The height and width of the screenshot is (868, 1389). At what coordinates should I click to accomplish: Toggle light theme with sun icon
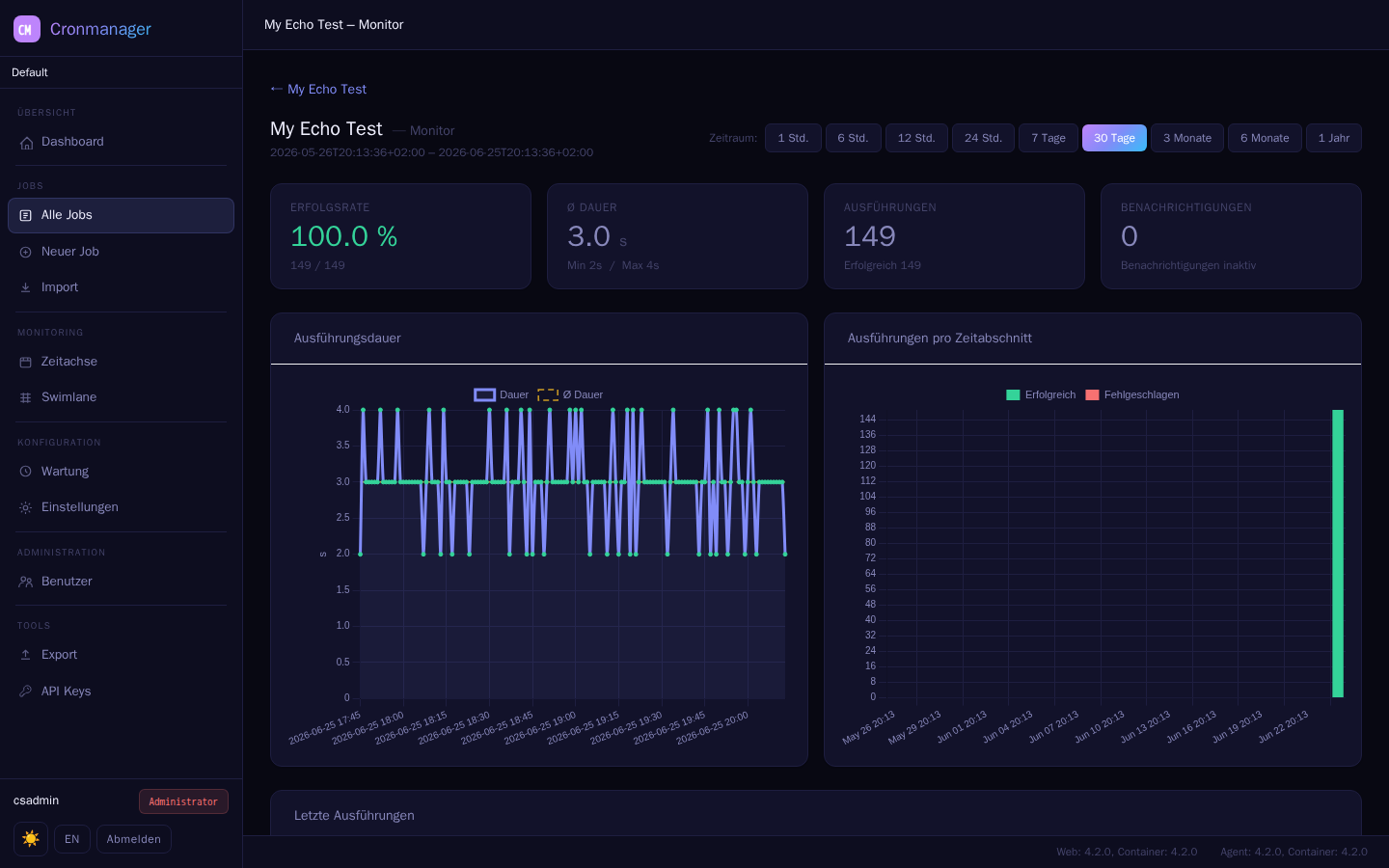(x=31, y=839)
